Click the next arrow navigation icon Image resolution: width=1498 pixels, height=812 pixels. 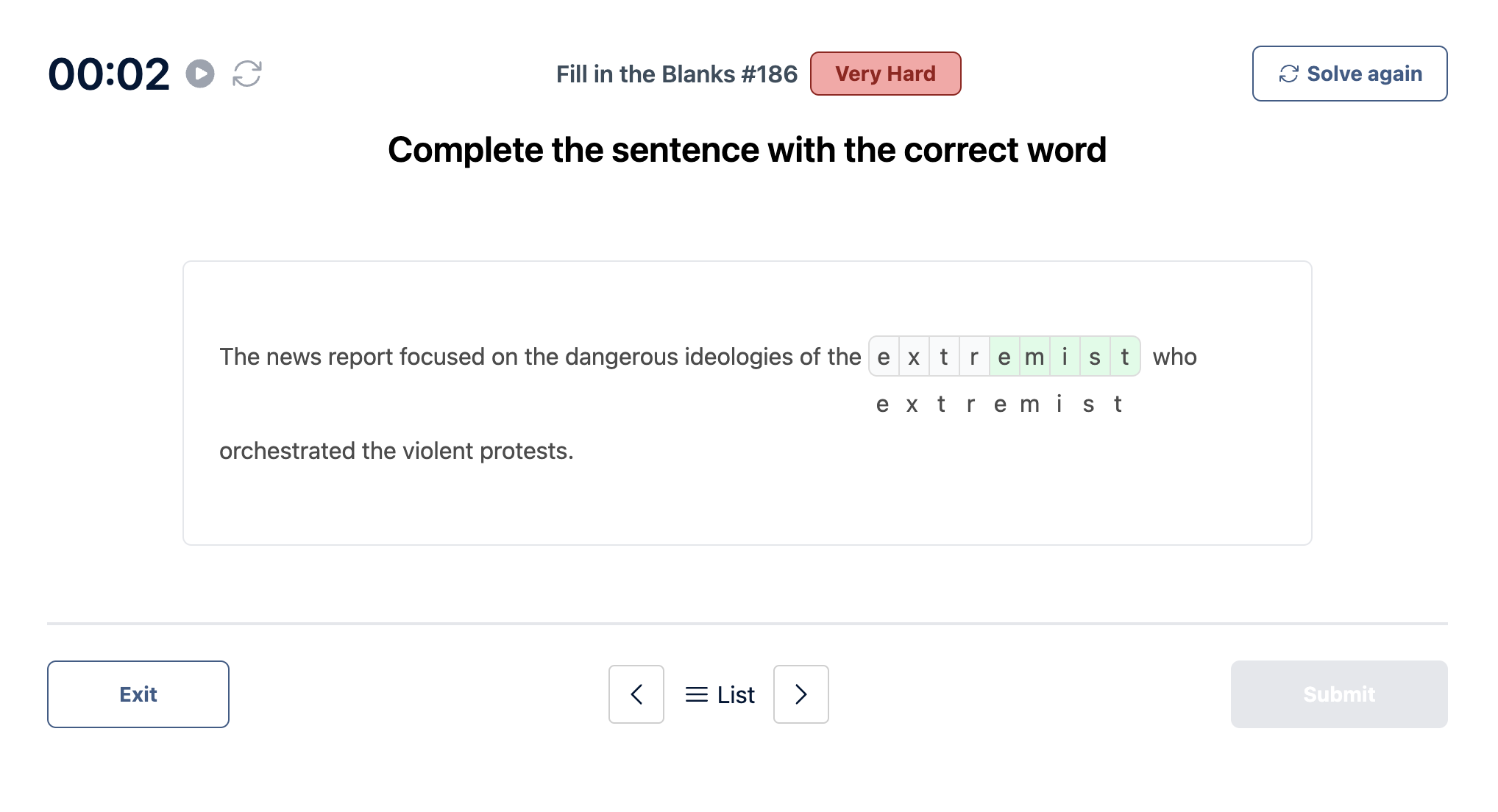(x=800, y=693)
